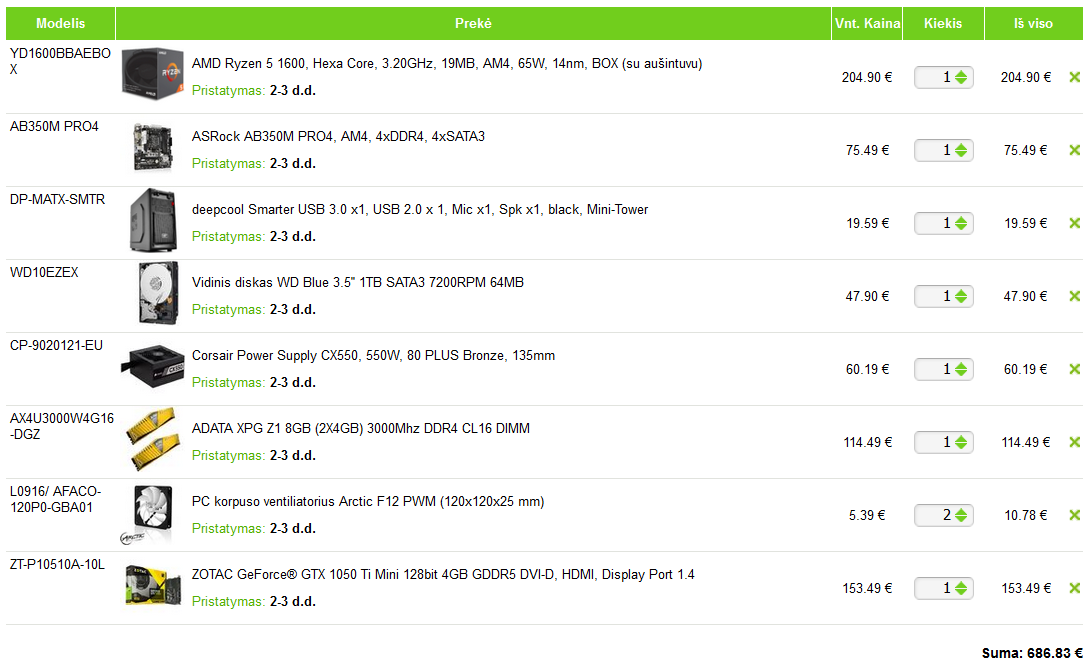Select model code YD1600BBAEBOX
The image size is (1090, 670).
click(x=60, y=61)
